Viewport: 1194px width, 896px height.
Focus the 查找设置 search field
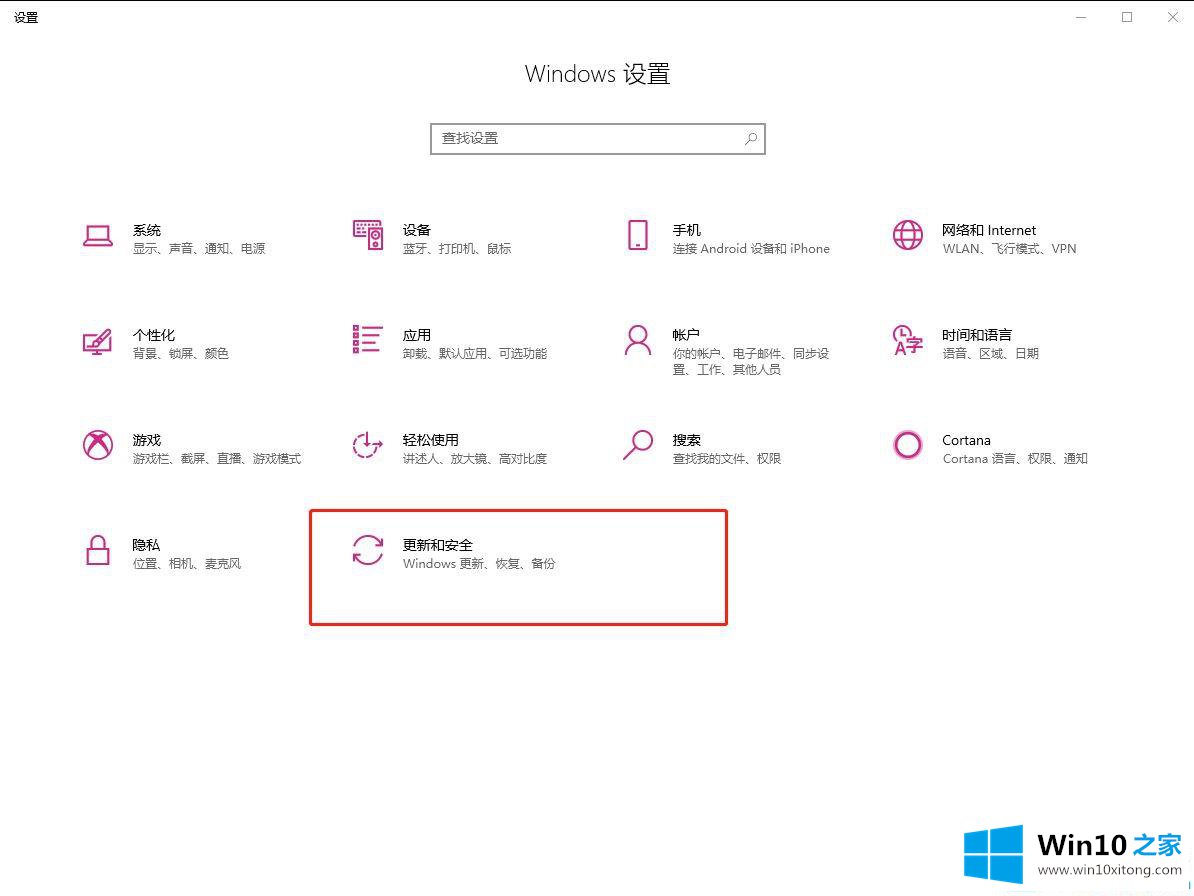pos(598,139)
